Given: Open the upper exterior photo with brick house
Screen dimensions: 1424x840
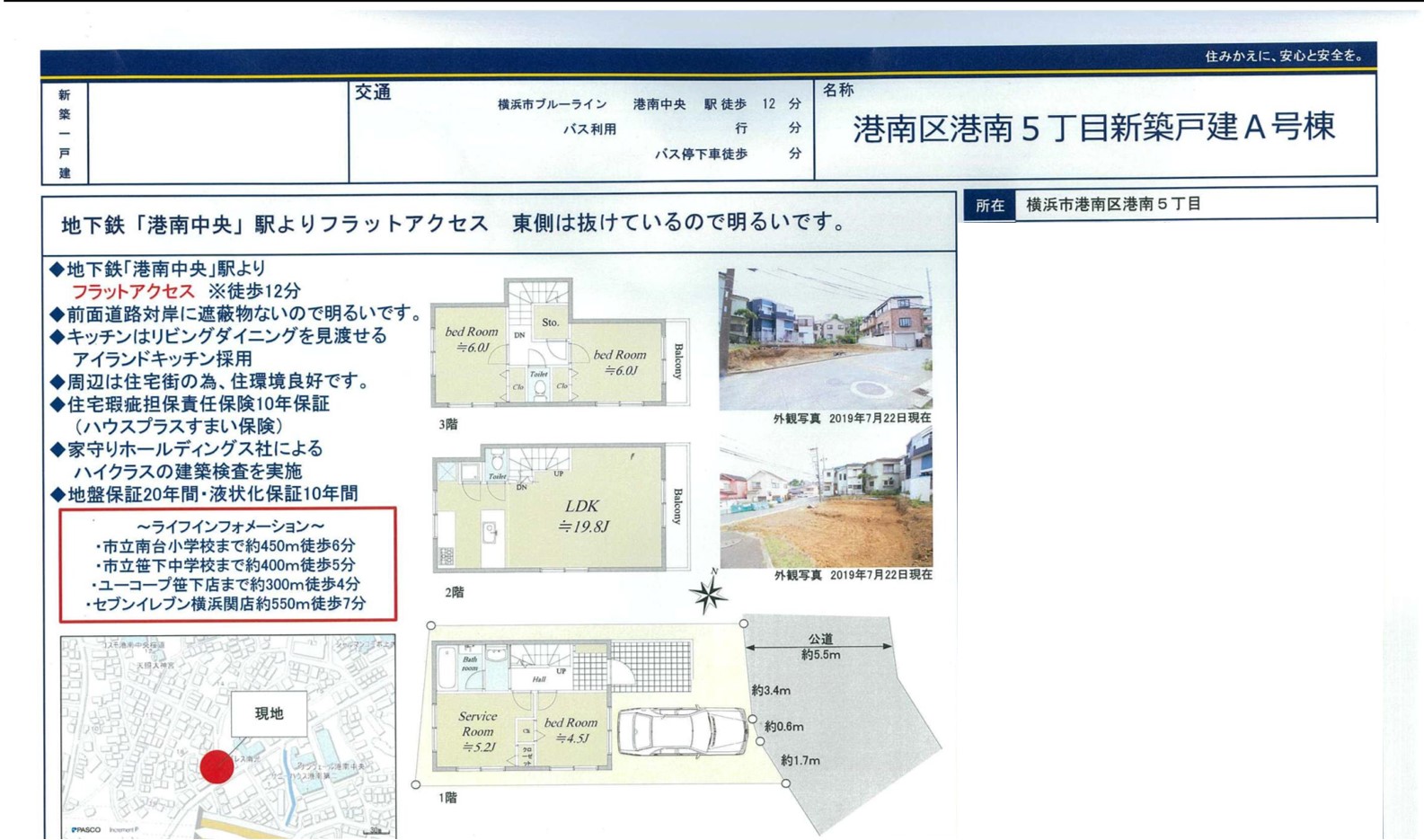Looking at the screenshot, I should point(825,339).
